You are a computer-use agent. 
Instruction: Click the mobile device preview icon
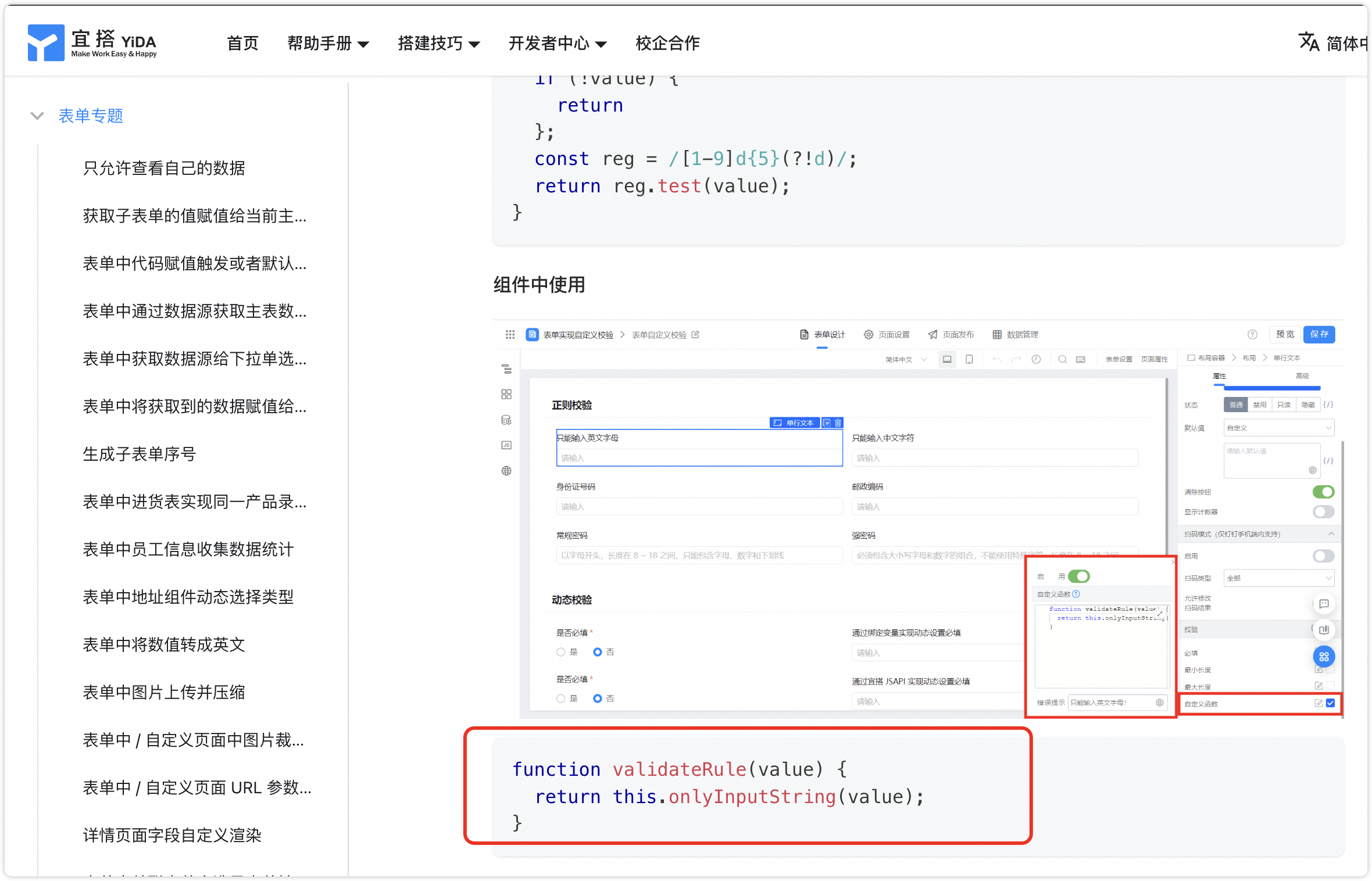pos(969,359)
